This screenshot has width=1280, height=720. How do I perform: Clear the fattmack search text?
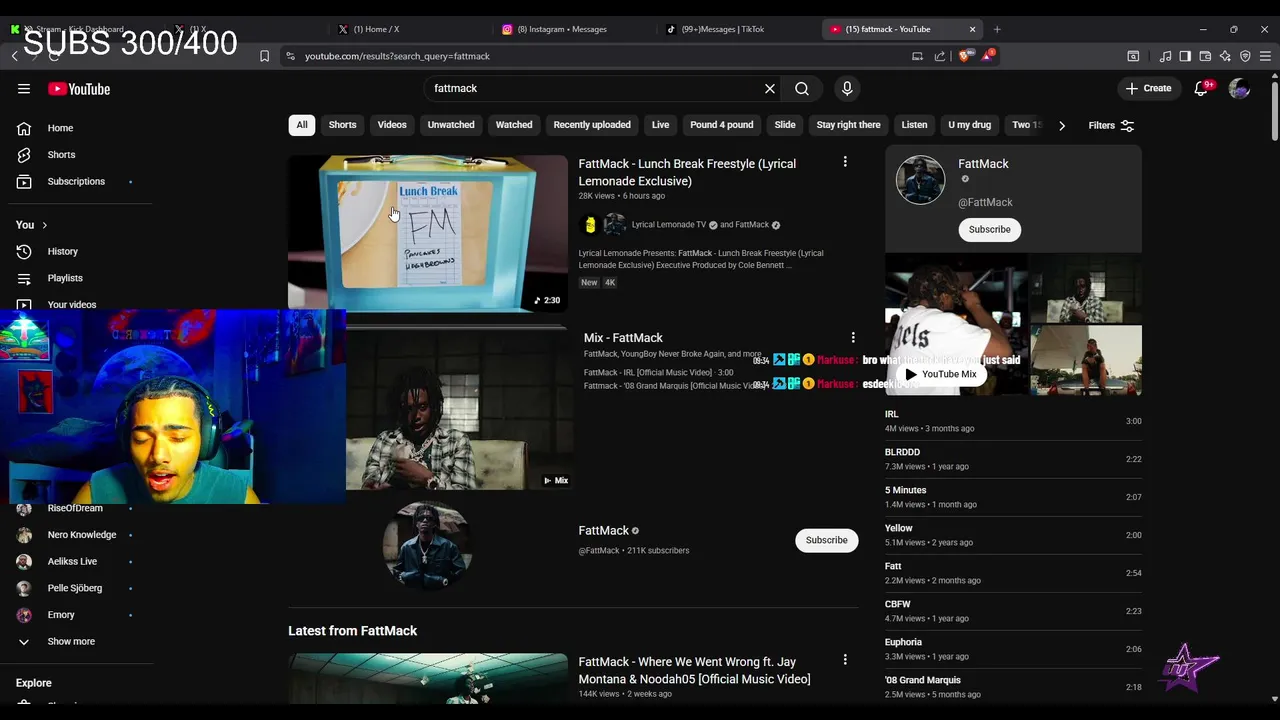click(x=770, y=89)
